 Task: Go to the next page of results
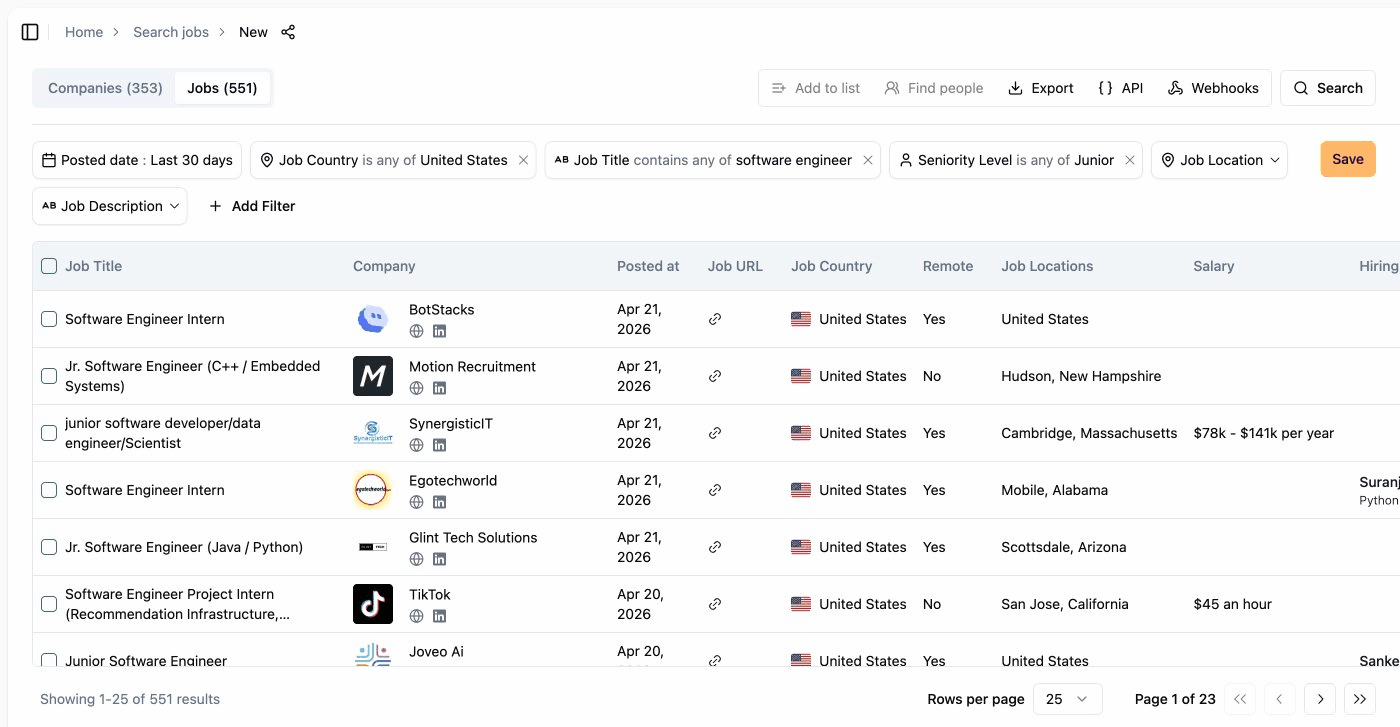click(1320, 699)
